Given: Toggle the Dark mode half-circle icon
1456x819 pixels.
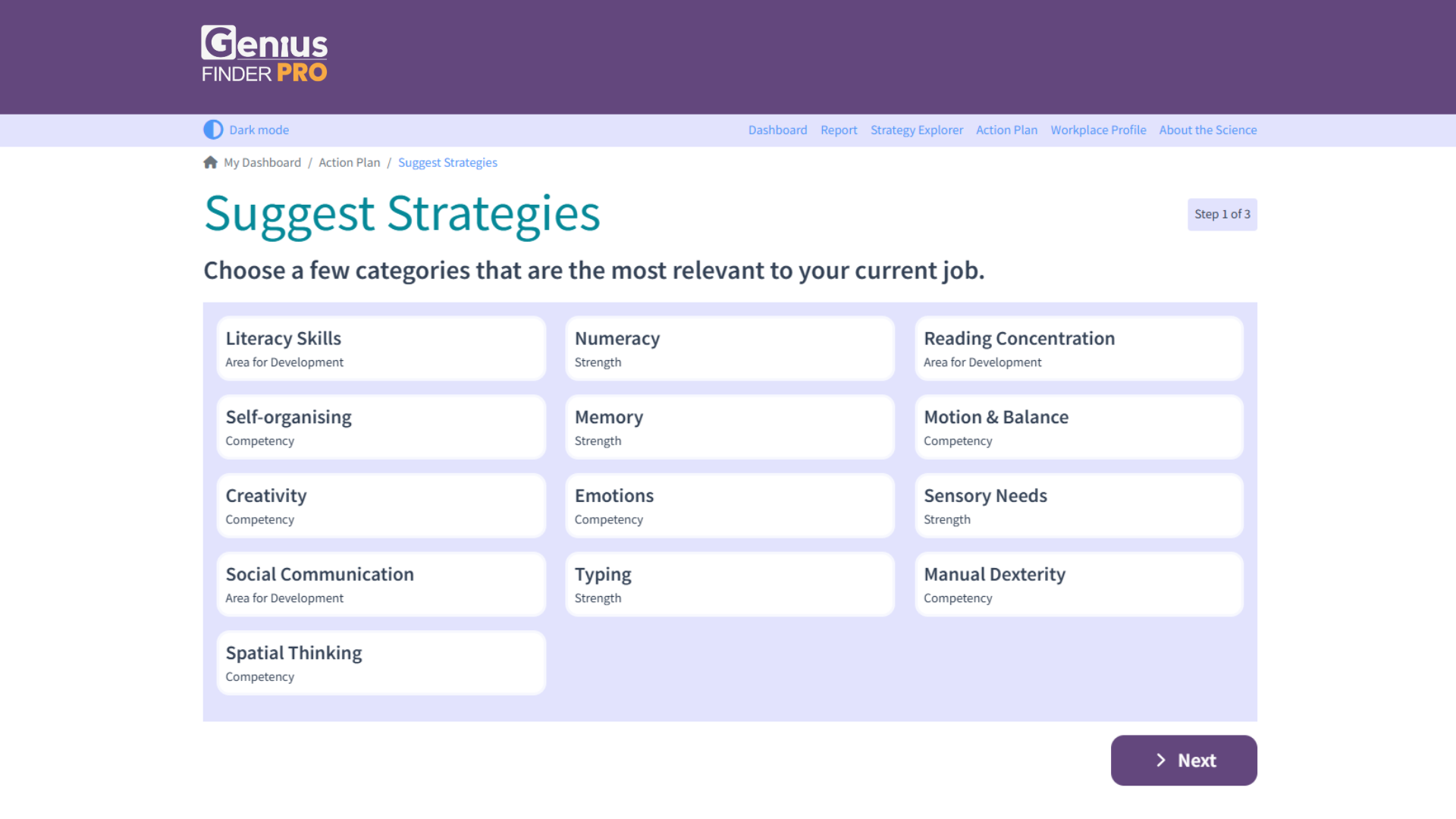Looking at the screenshot, I should click(213, 130).
